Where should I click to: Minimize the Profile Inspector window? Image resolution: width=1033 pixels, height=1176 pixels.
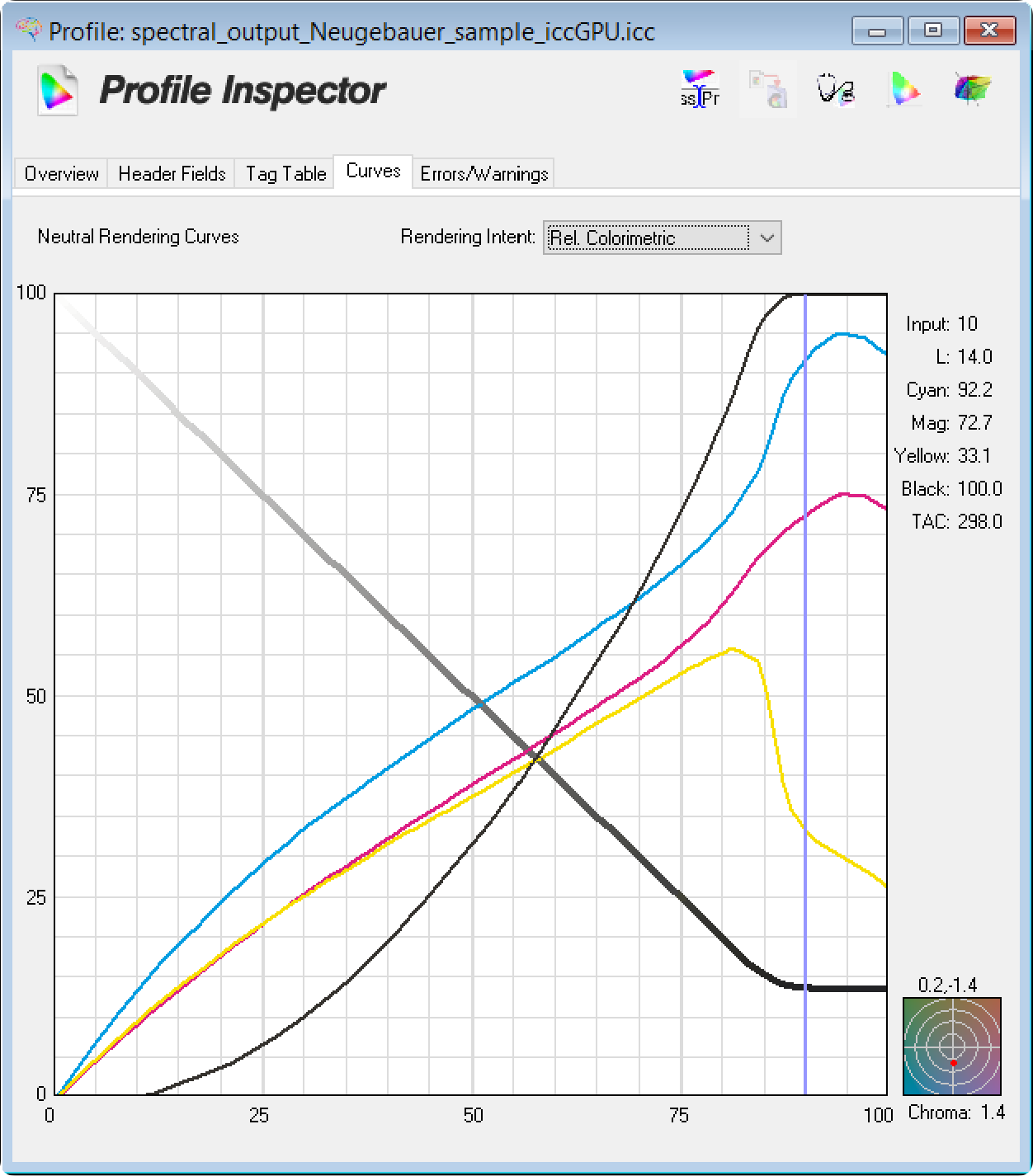[877, 31]
